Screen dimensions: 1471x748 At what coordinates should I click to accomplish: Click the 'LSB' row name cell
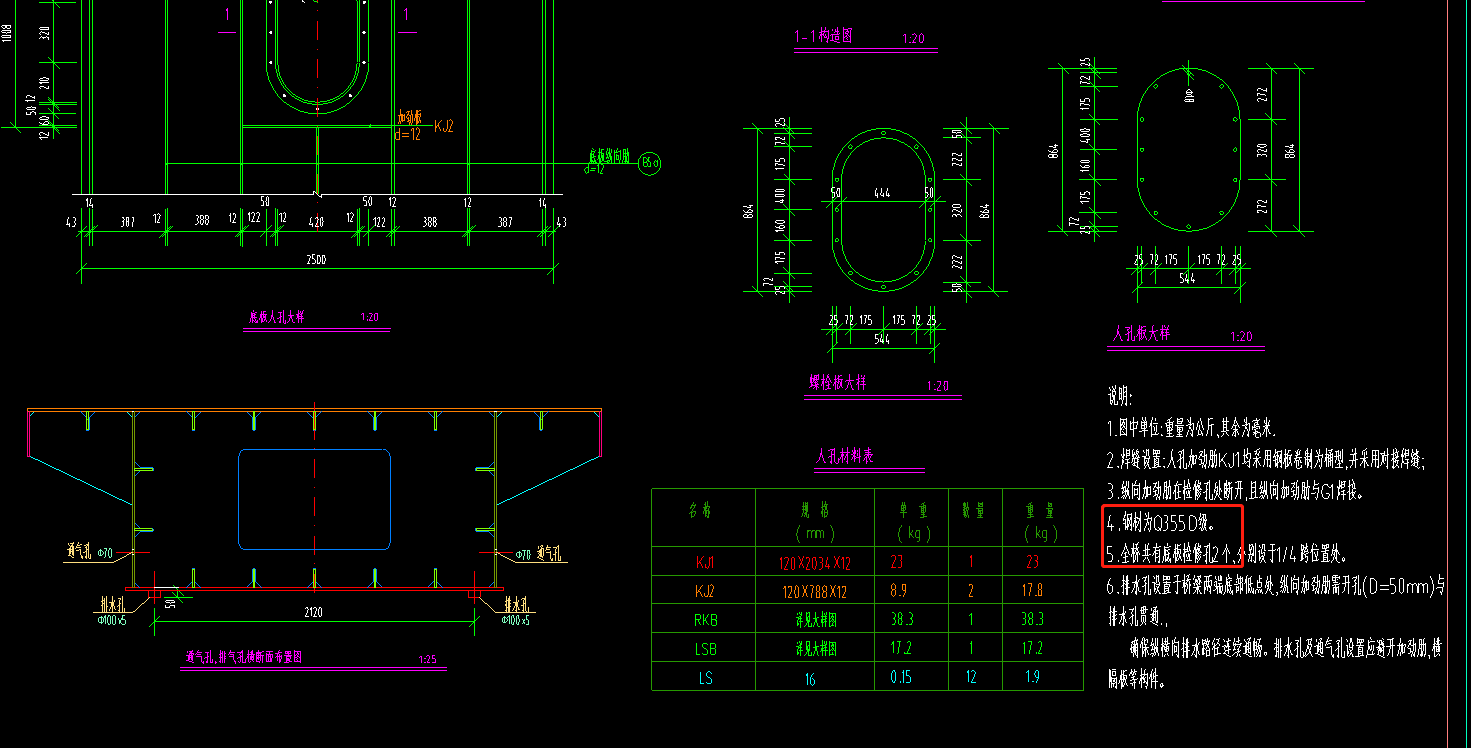(705, 649)
